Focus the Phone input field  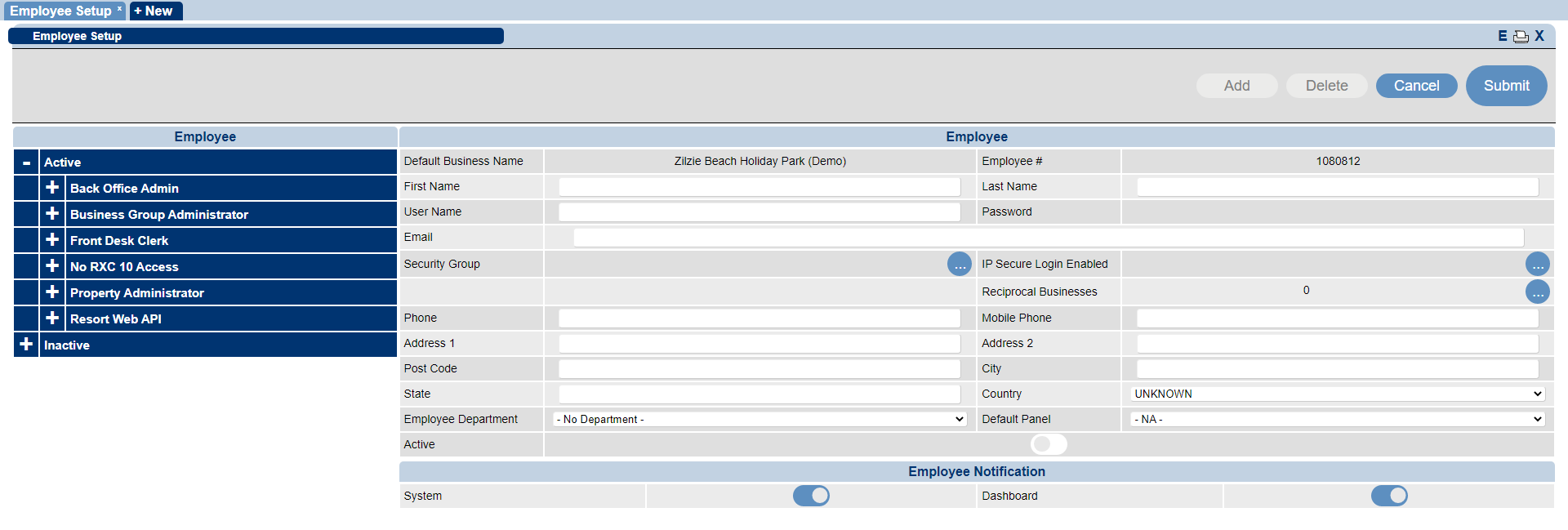(x=759, y=318)
